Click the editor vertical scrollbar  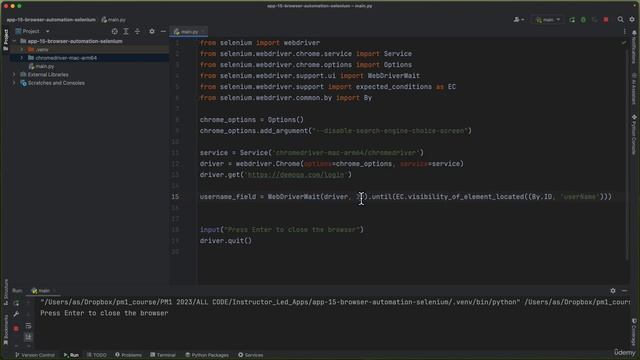[x=627, y=155]
